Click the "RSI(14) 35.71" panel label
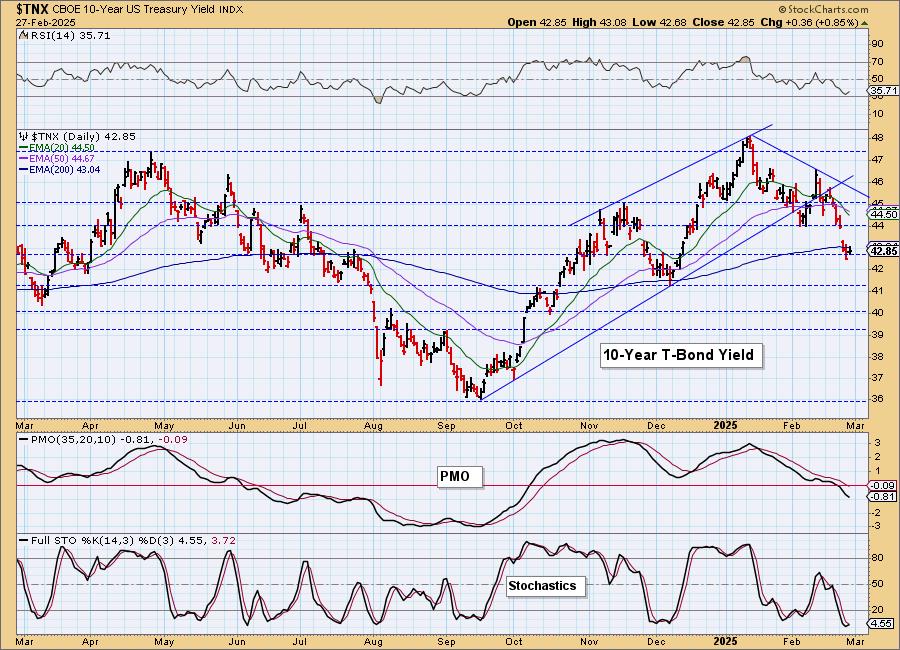 [x=69, y=36]
